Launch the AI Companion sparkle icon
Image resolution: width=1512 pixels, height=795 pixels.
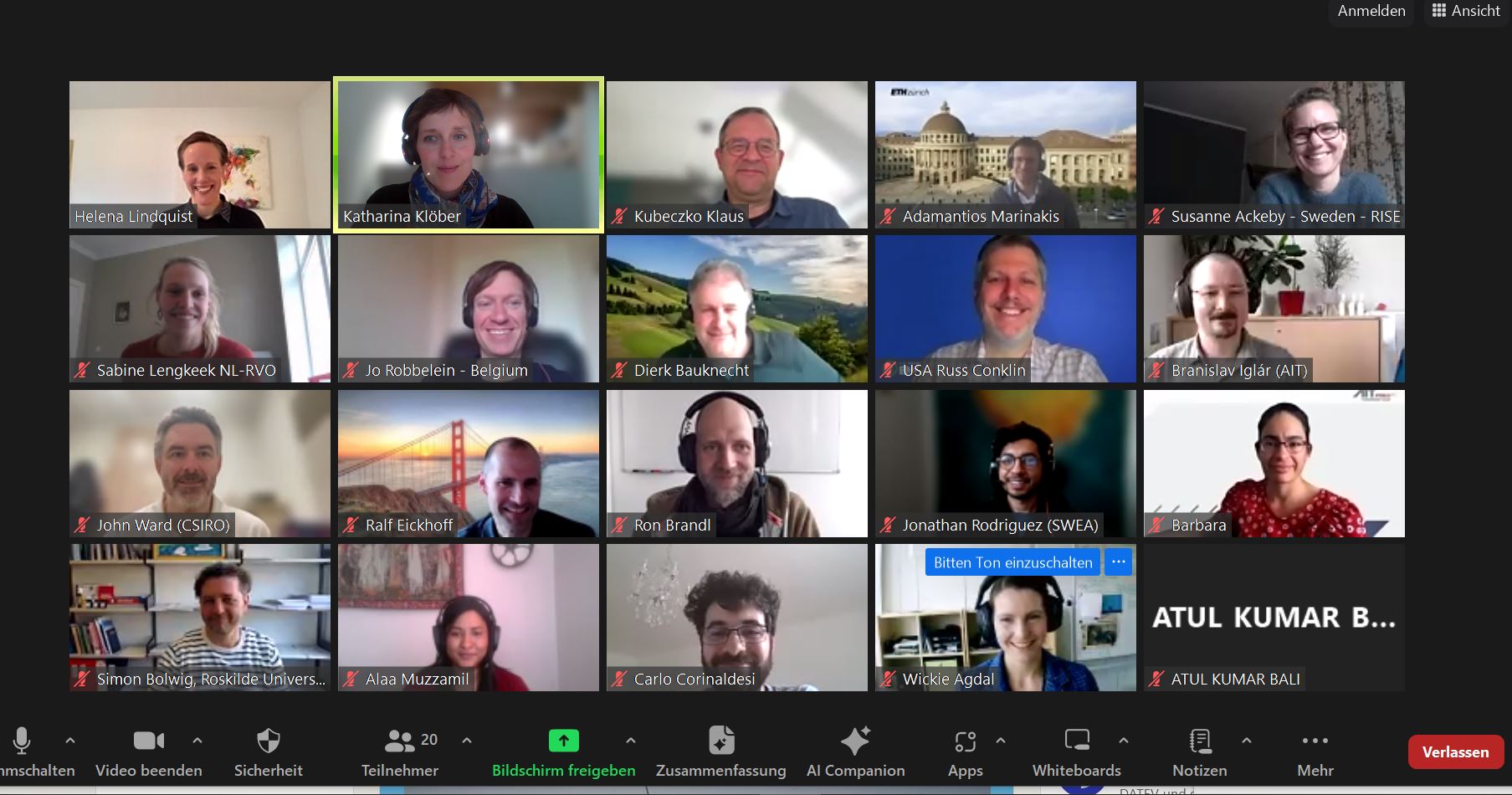855,741
